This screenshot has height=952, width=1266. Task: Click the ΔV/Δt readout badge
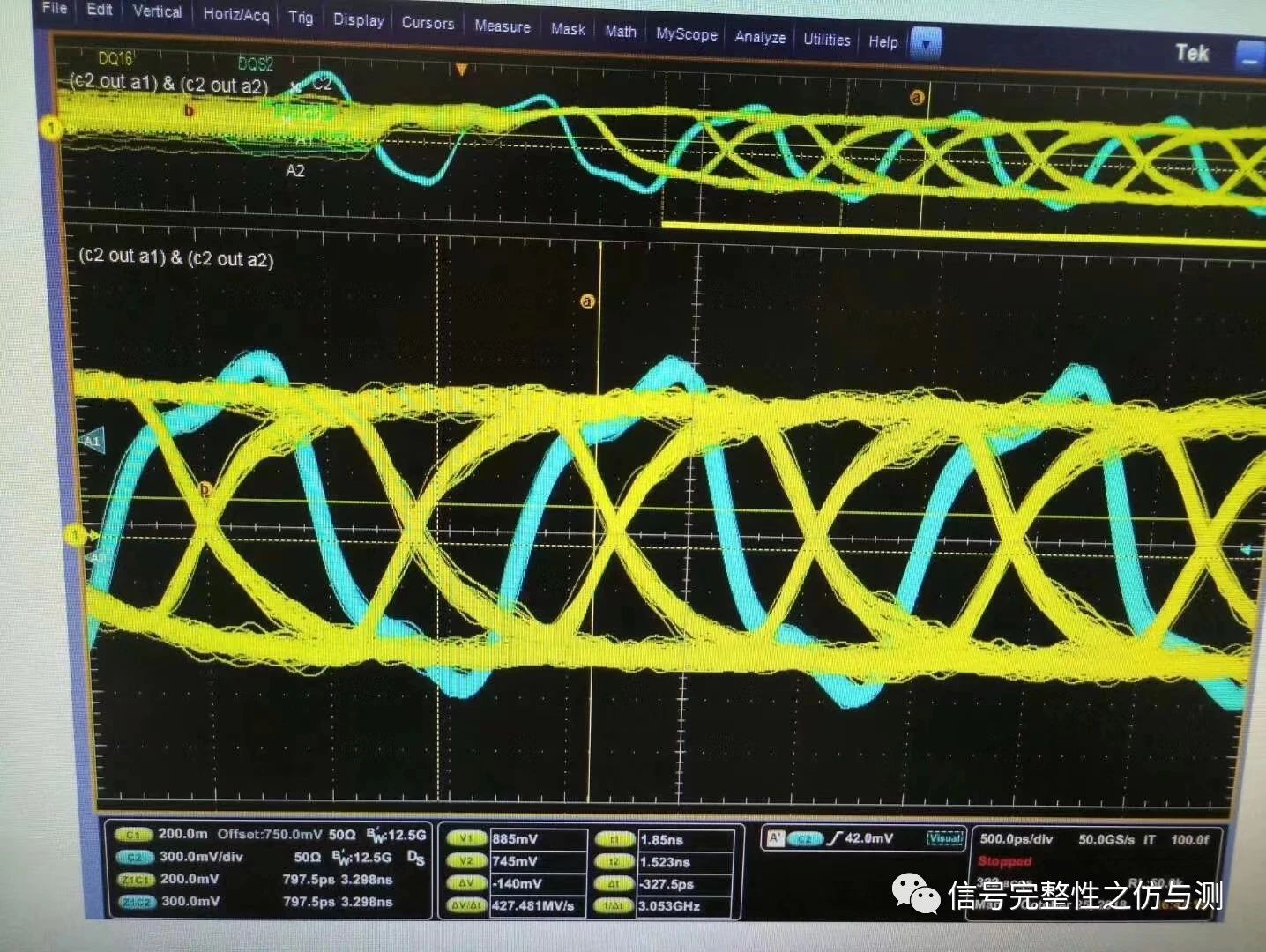click(467, 905)
